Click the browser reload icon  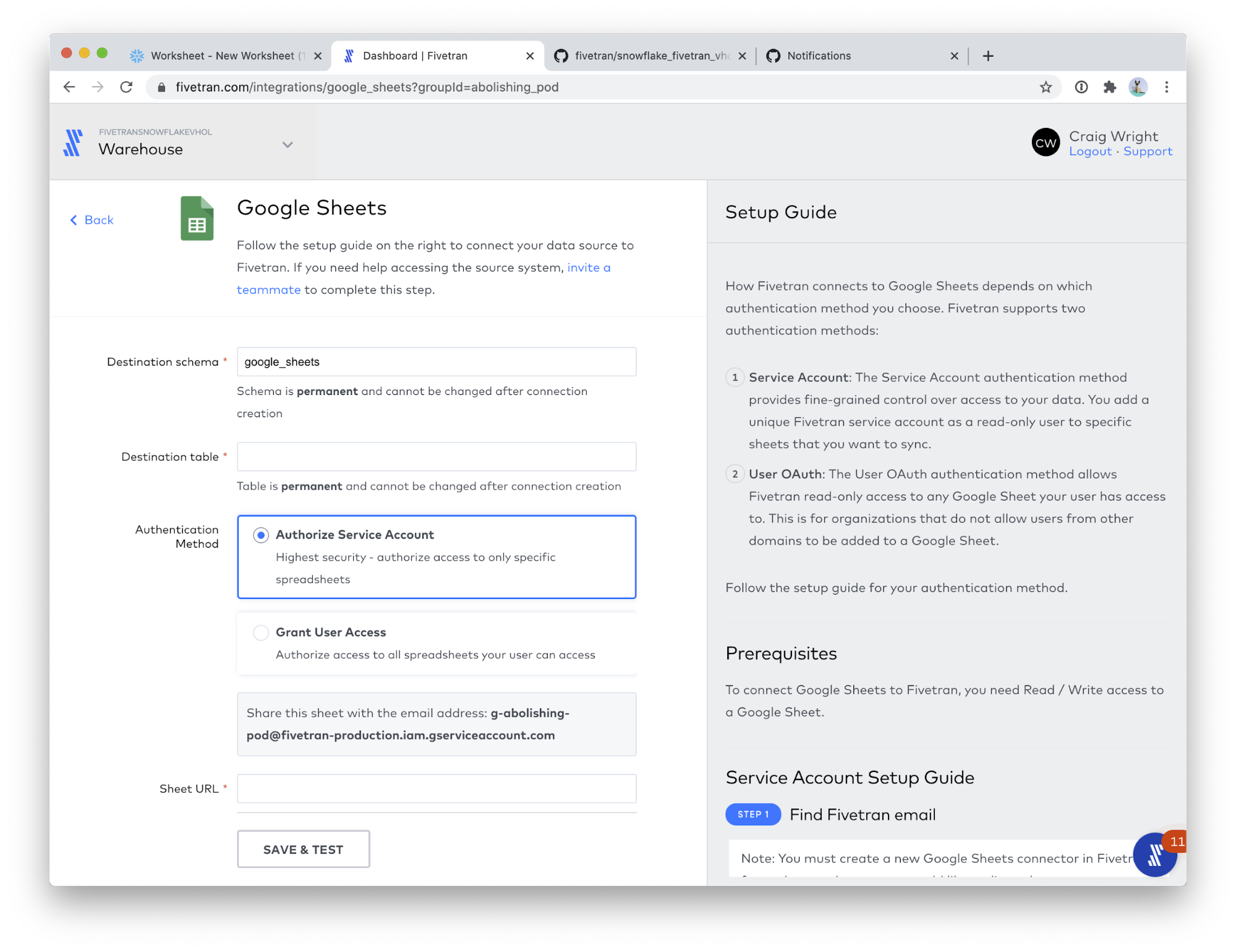[x=126, y=87]
